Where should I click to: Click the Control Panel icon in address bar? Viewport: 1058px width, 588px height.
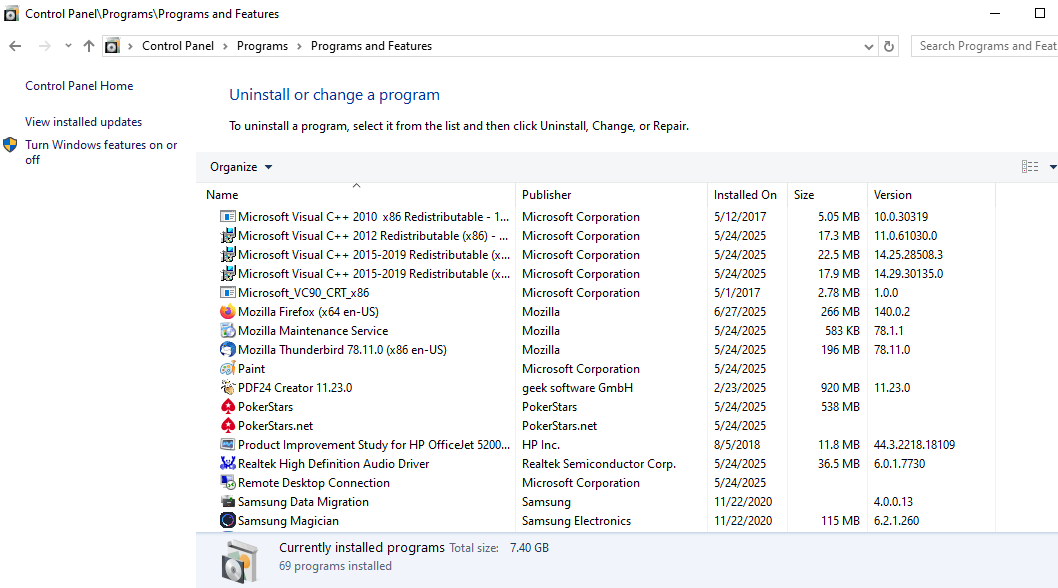coord(112,46)
